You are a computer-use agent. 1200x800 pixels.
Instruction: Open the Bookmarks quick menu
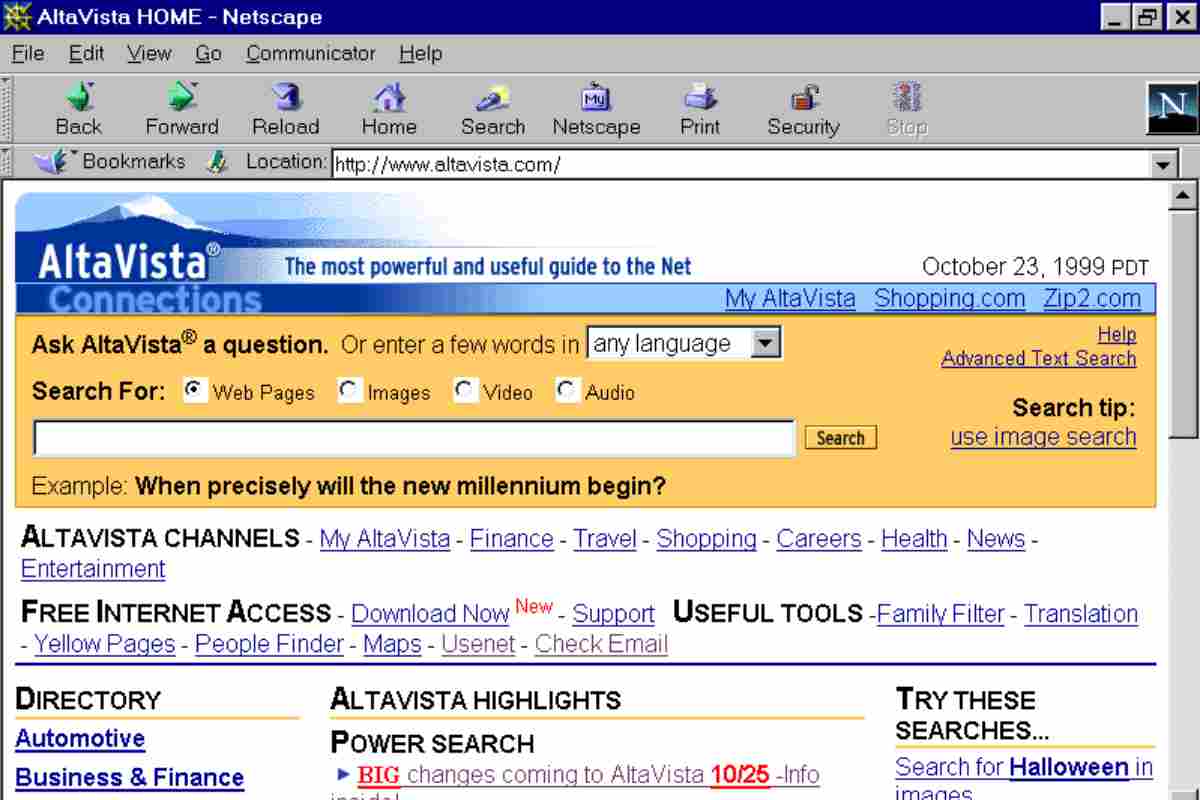(110, 161)
